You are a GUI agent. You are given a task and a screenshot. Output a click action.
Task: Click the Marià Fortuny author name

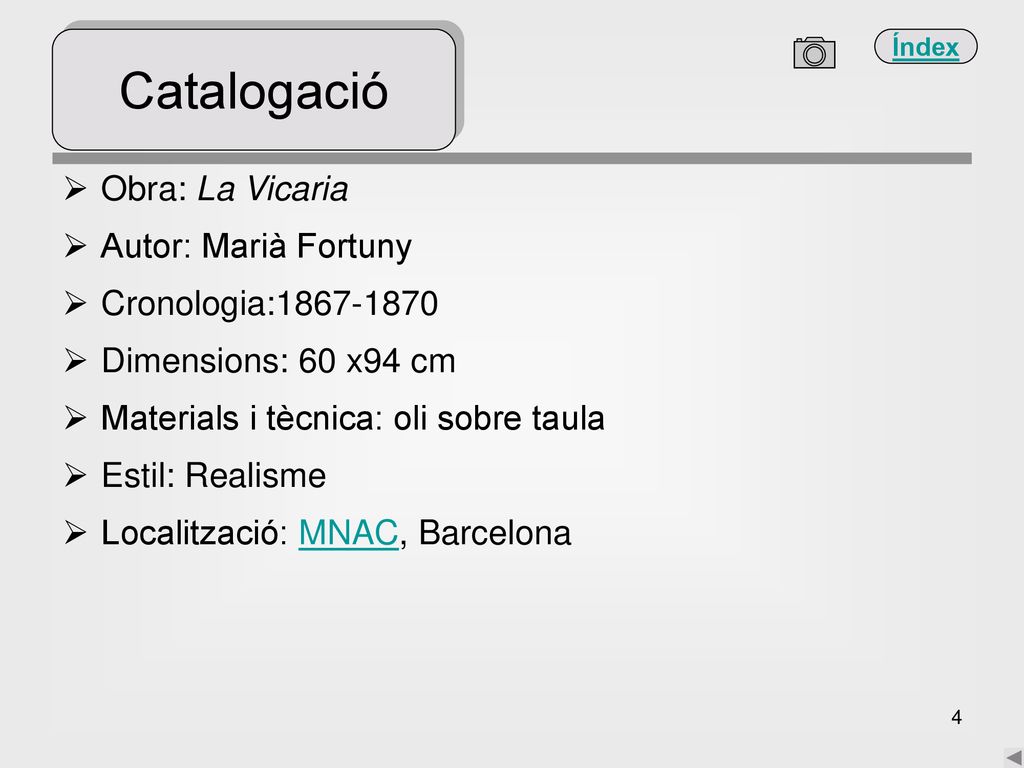307,247
